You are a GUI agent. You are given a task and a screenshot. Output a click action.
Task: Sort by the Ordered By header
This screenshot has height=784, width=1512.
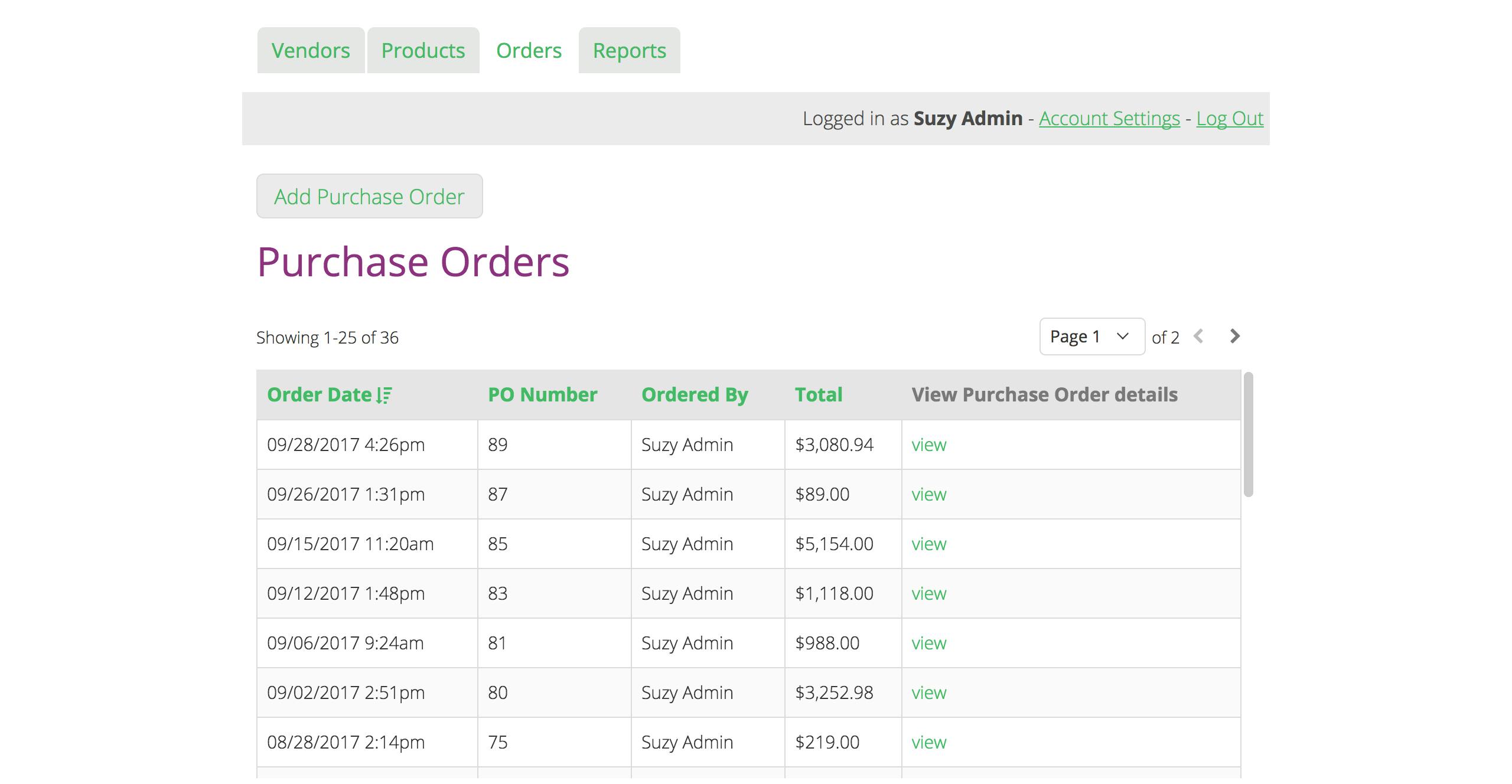pos(695,395)
